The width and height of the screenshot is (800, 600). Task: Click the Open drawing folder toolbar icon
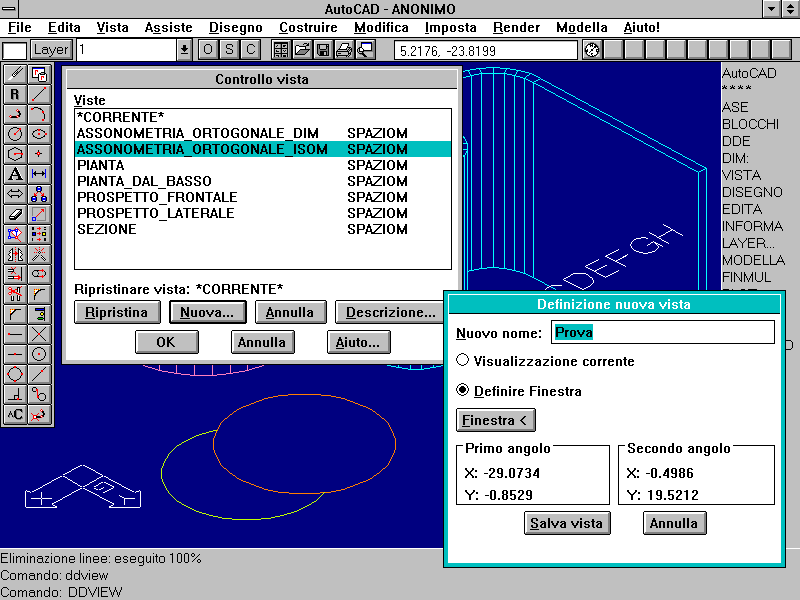(302, 50)
